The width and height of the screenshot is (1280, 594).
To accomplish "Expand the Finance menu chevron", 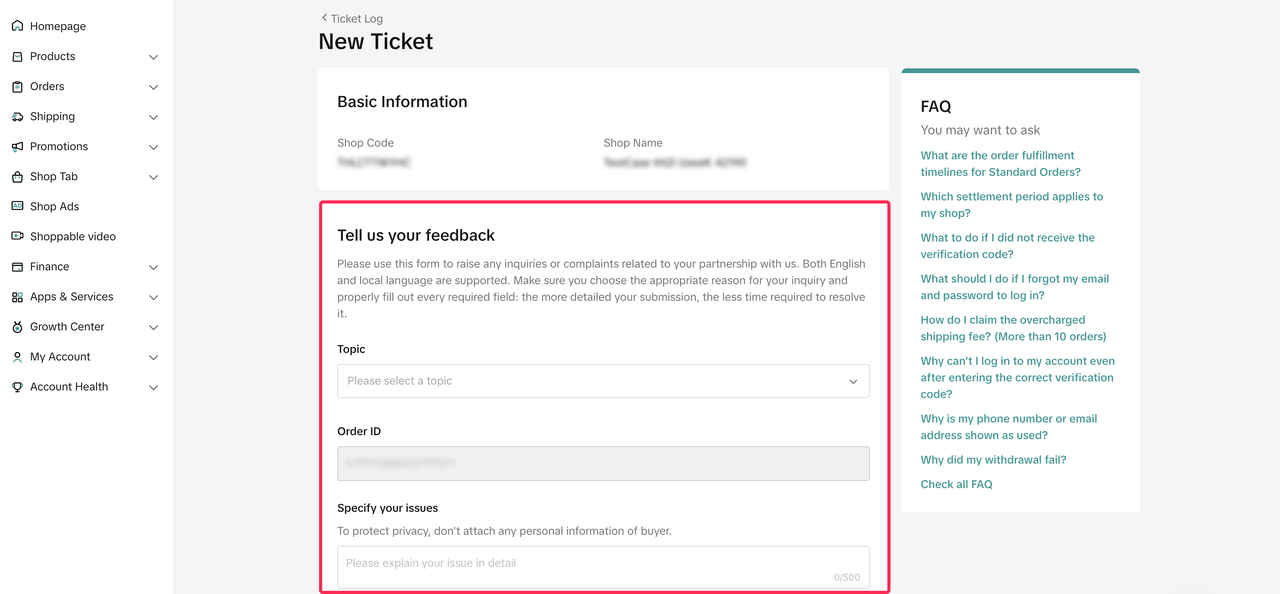I will point(153,267).
